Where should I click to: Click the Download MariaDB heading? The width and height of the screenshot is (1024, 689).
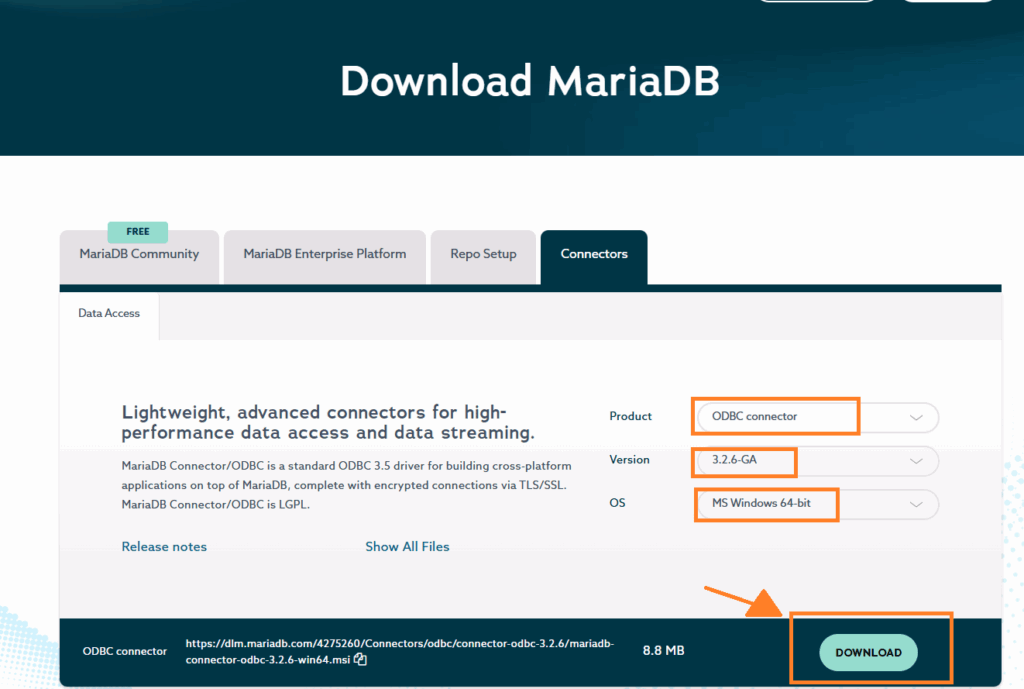click(530, 82)
